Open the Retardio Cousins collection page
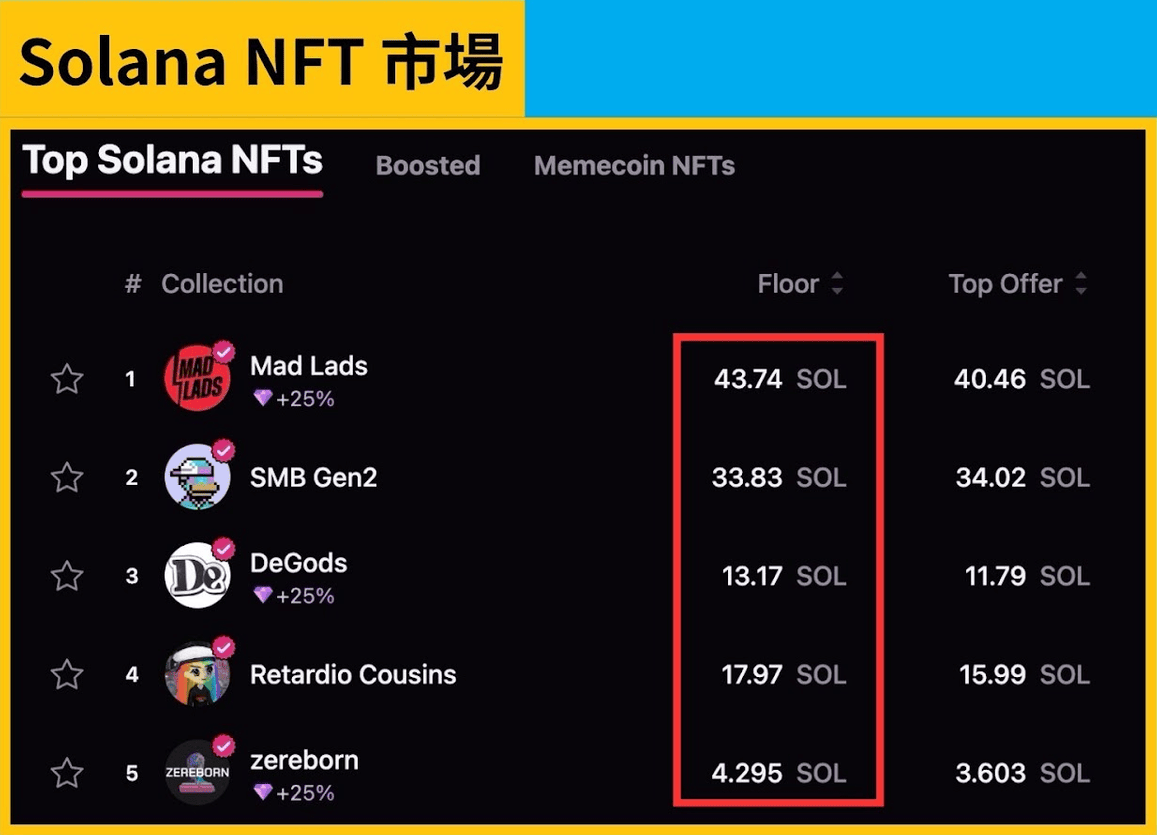Viewport: 1157px width, 835px height. 353,675
